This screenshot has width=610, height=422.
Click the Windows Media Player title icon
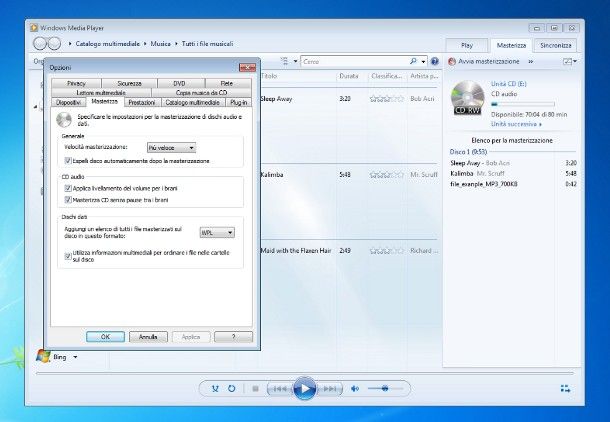pos(34,28)
